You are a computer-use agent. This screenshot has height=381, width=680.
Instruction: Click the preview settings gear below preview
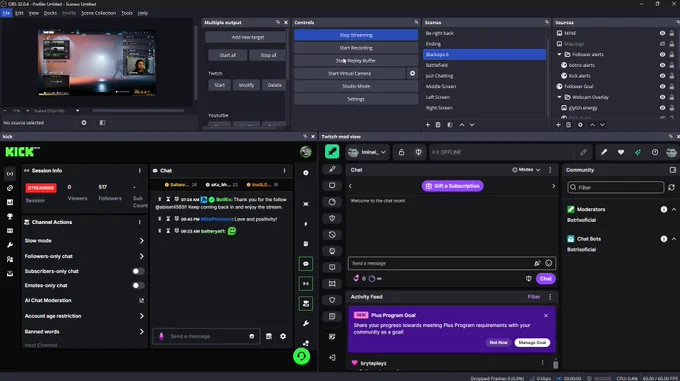(84, 123)
